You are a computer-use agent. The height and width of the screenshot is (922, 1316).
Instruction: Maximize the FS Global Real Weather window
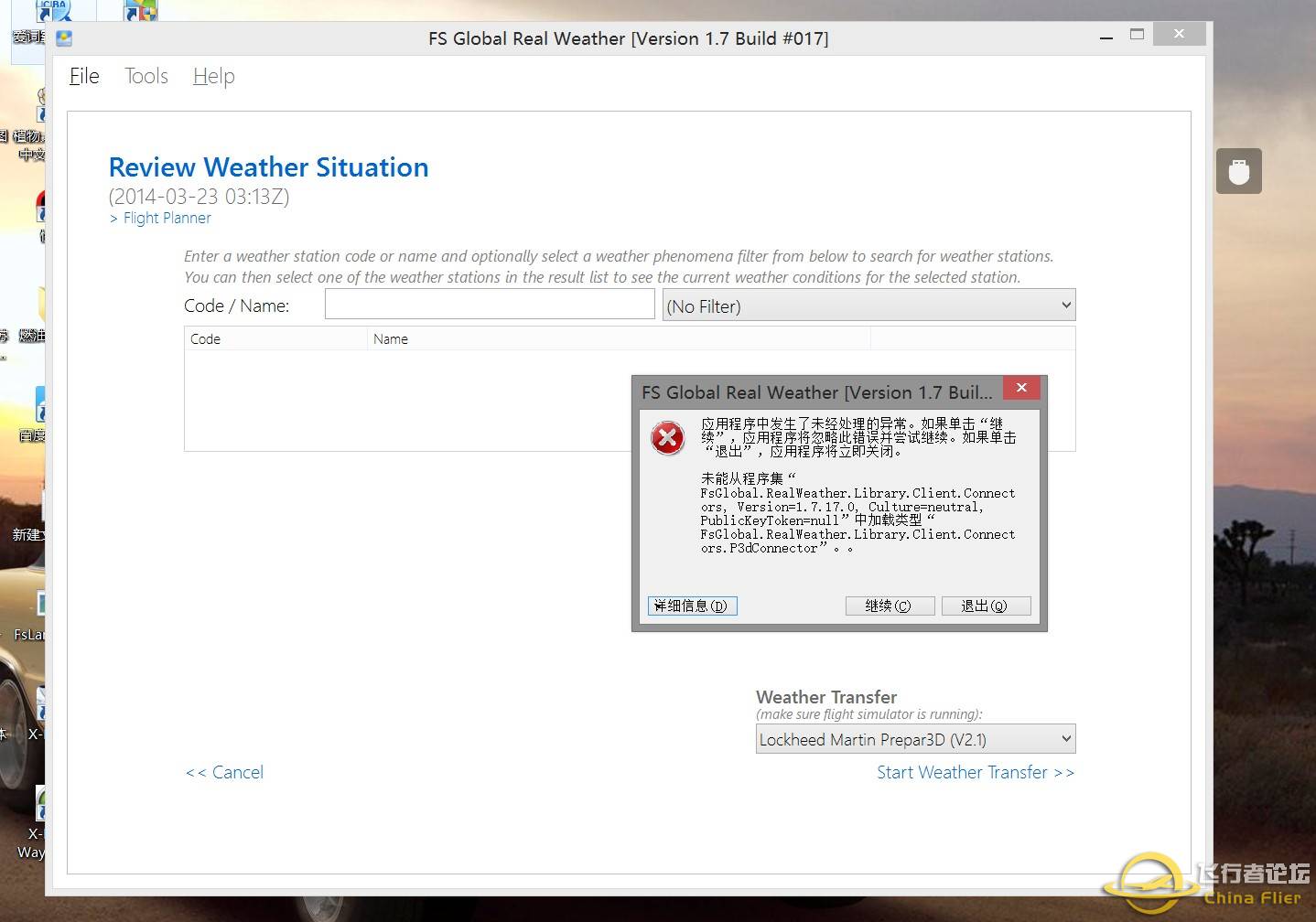coord(1137,35)
